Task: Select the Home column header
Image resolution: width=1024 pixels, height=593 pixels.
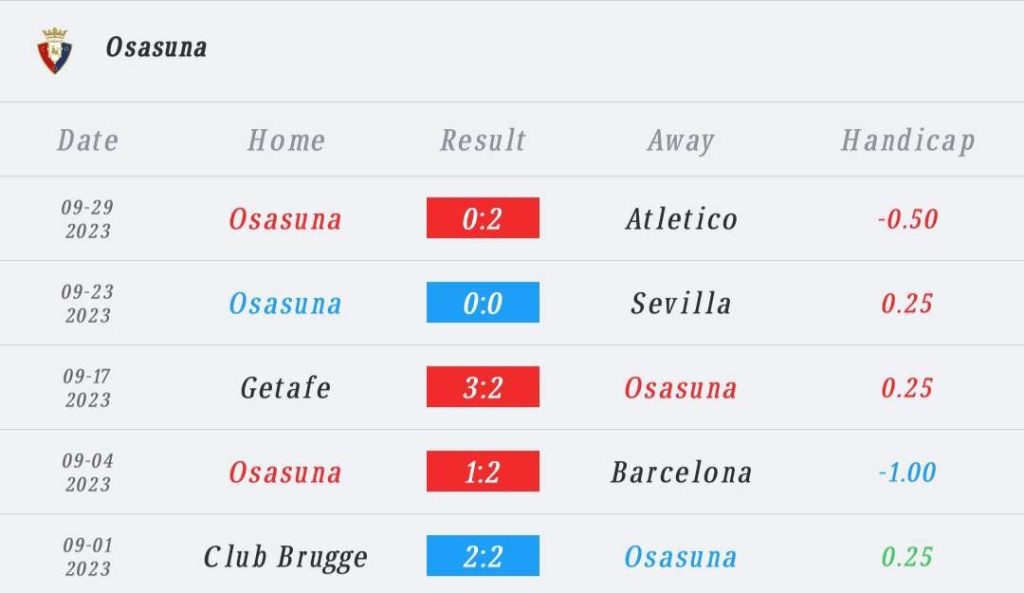Action: coord(286,140)
